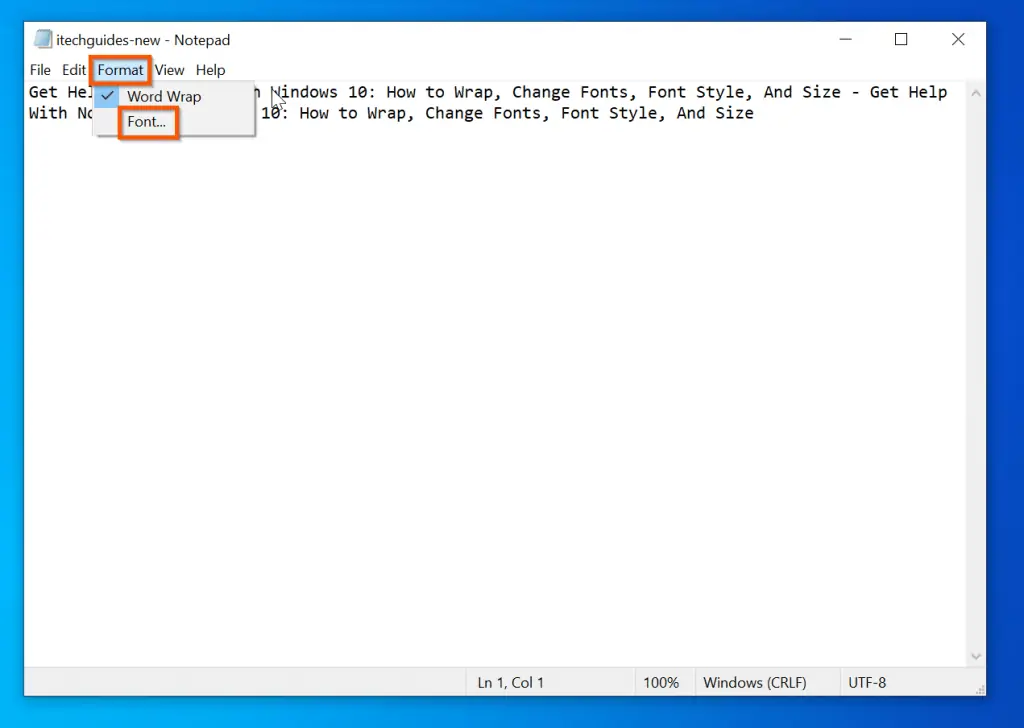
Task: Click the 'Ln 1, Col 1' status entry
Action: [511, 683]
